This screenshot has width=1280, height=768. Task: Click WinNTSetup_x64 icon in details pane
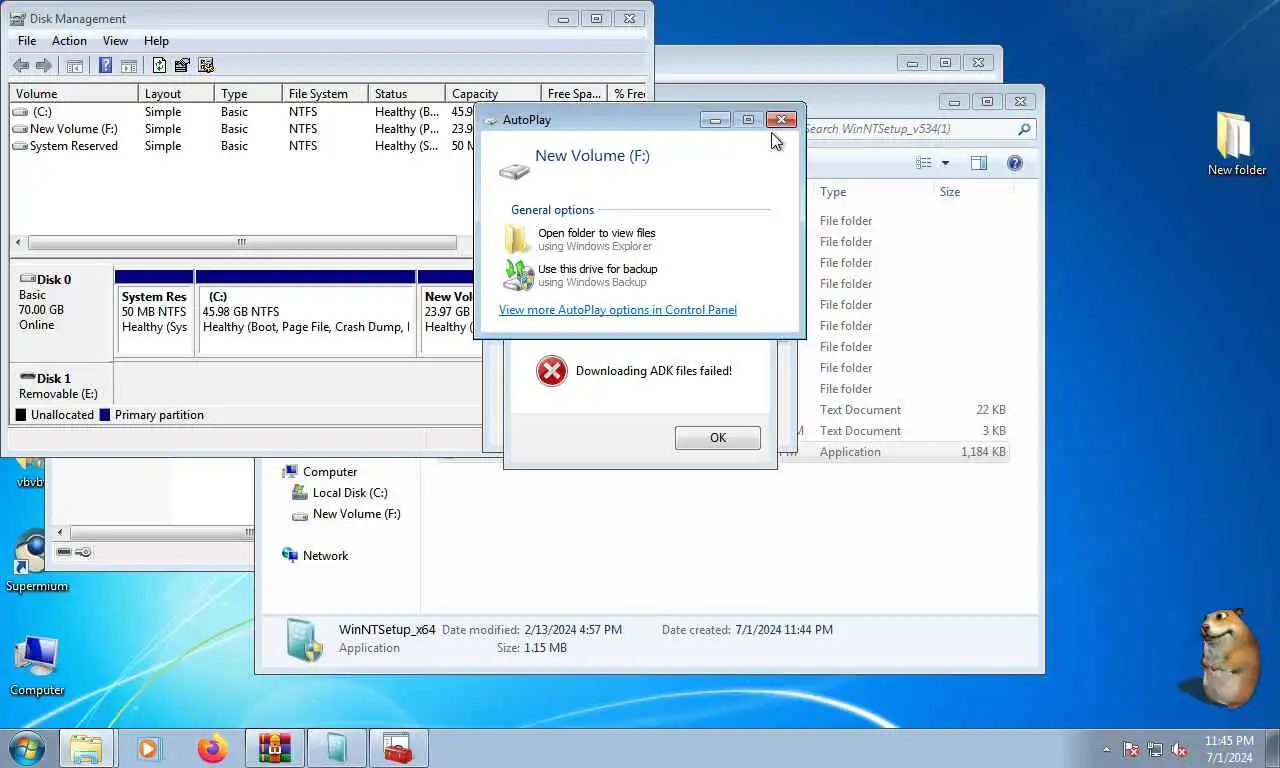[304, 640]
